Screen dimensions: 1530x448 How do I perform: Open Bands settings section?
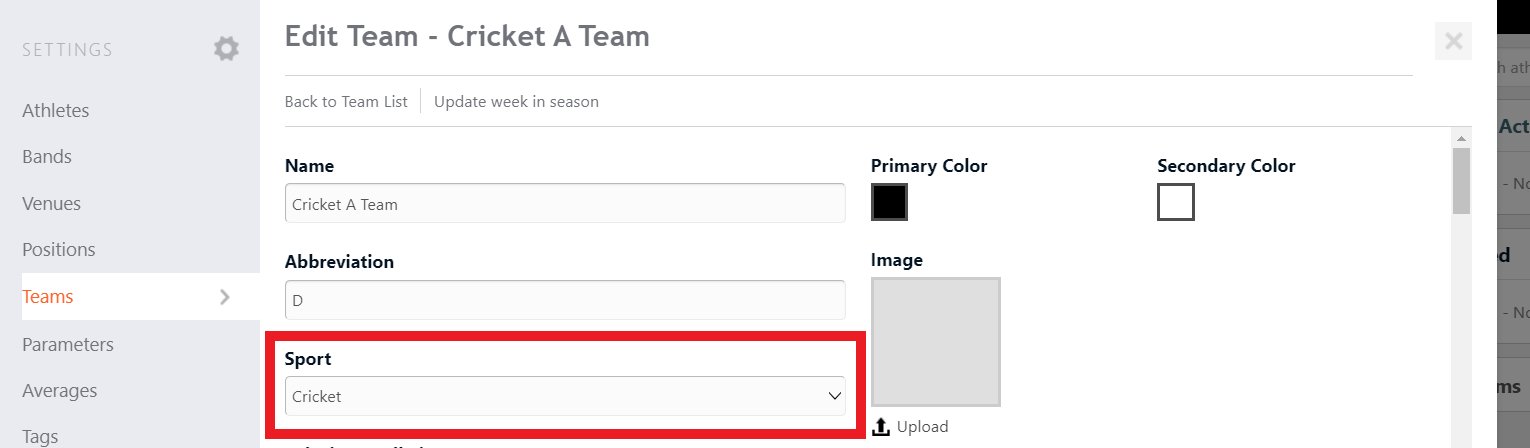point(47,156)
